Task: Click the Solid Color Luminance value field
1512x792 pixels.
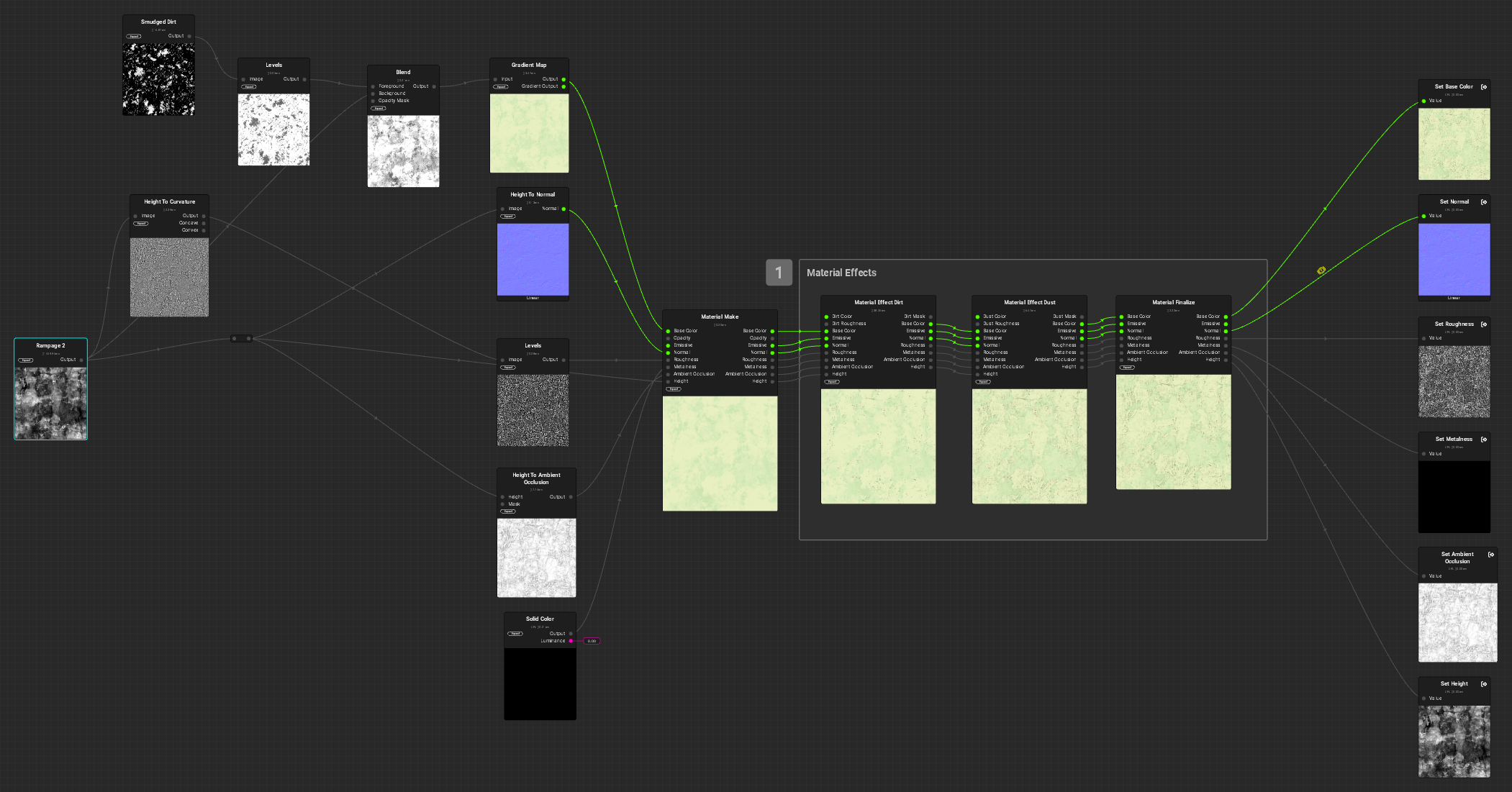Action: [x=592, y=641]
